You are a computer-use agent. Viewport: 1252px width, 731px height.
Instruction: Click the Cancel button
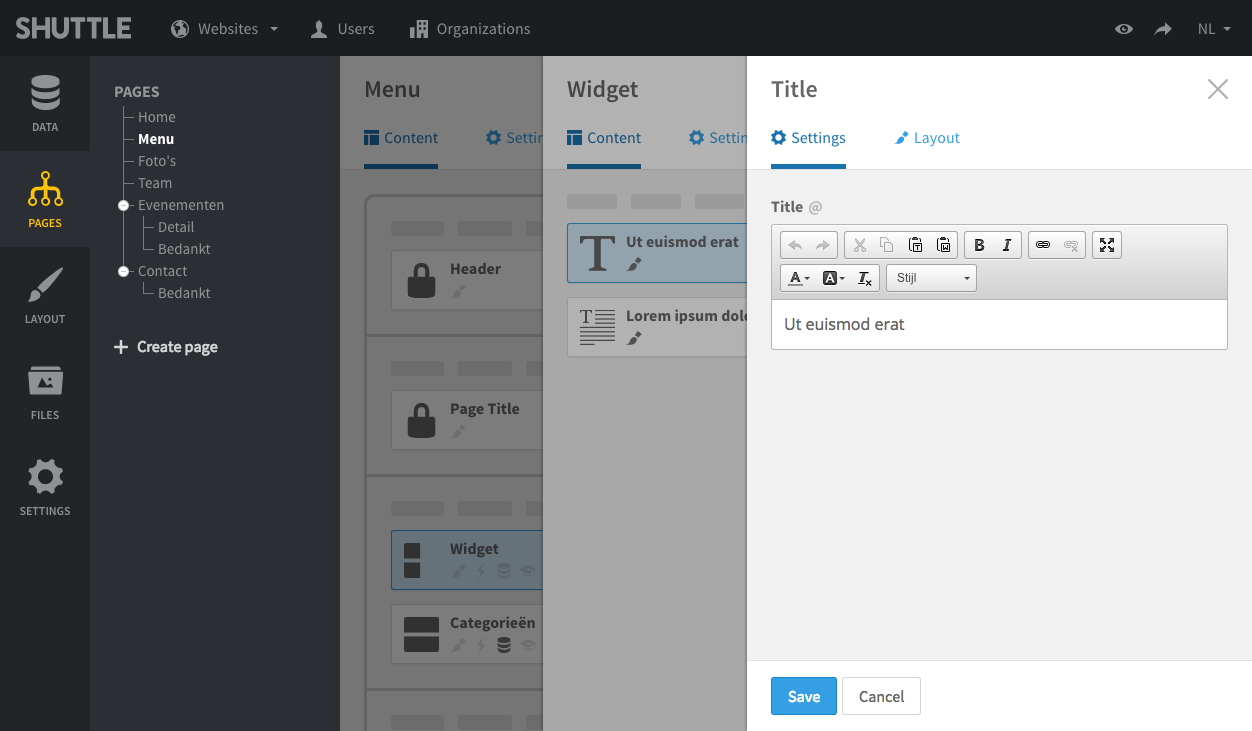pyautogui.click(x=881, y=697)
